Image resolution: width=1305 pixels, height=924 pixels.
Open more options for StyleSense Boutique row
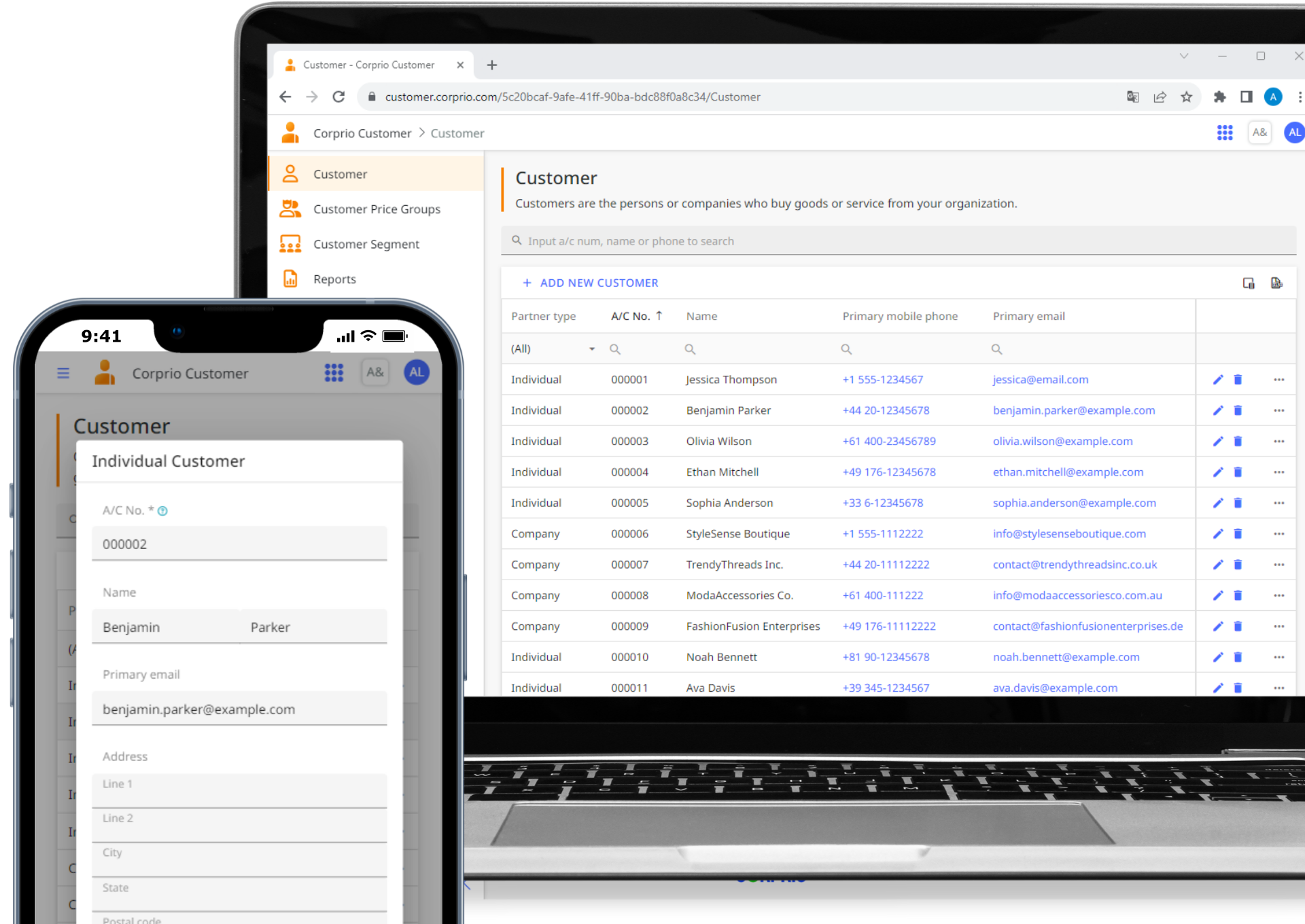click(1278, 534)
